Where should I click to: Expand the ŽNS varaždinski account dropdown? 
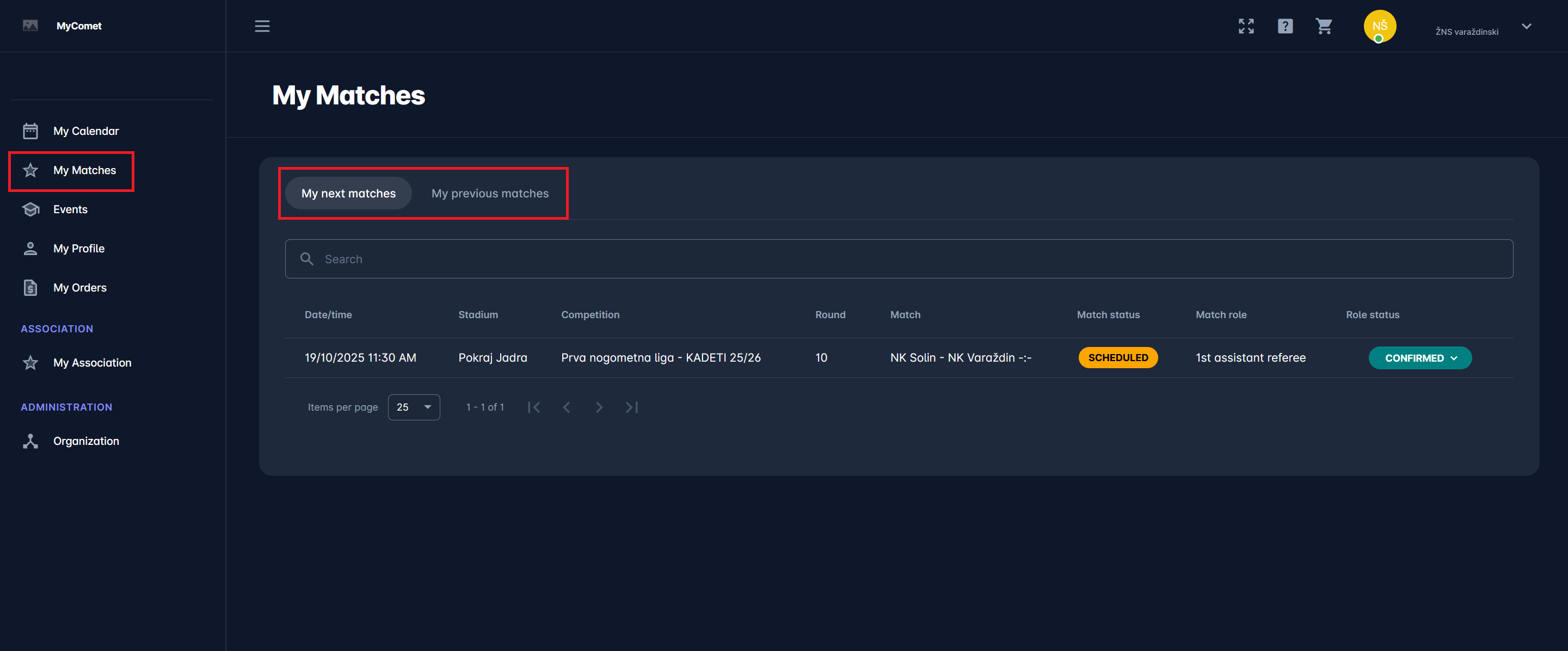[x=1526, y=26]
